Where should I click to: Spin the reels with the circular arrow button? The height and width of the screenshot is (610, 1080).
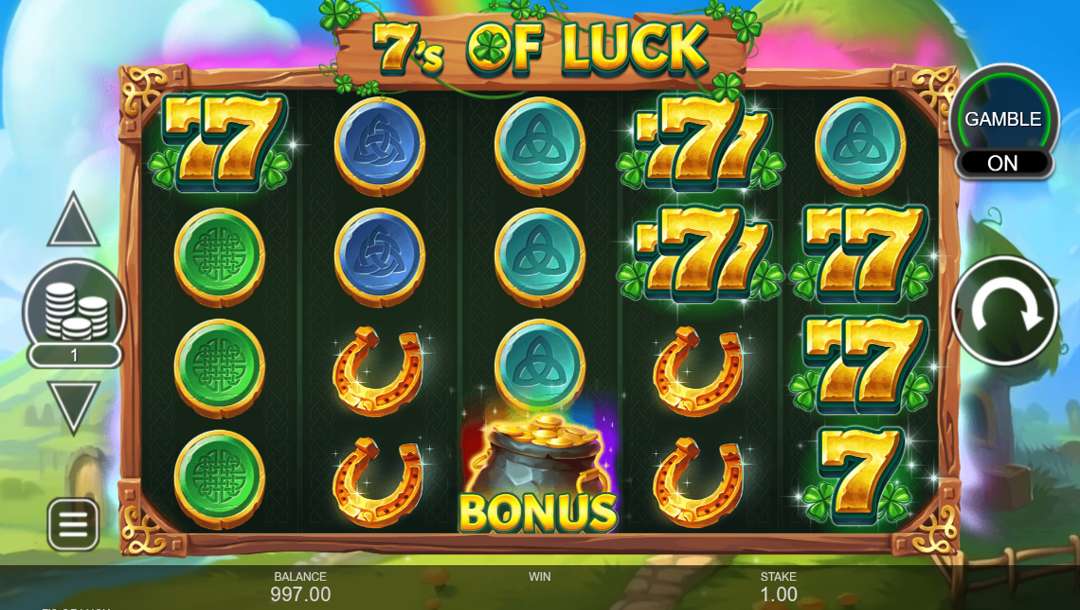[1004, 311]
